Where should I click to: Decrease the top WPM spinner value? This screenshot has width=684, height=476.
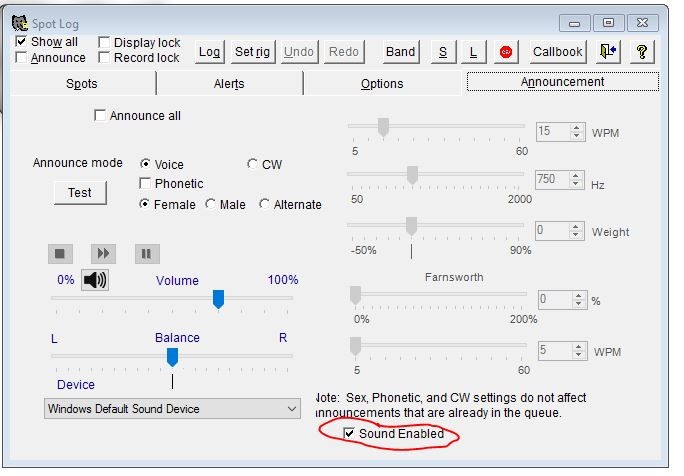click(x=577, y=135)
